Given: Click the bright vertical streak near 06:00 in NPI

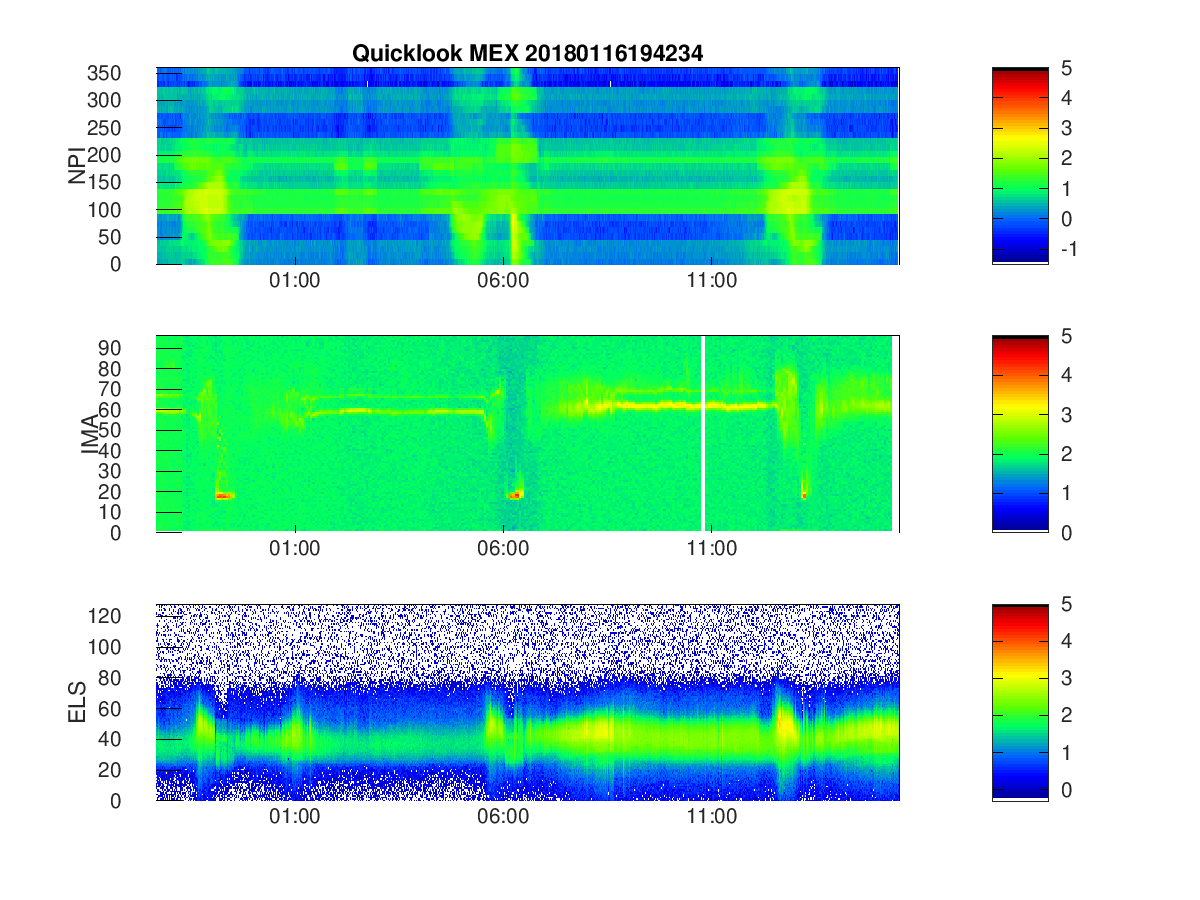Looking at the screenshot, I should pyautogui.click(x=514, y=166).
